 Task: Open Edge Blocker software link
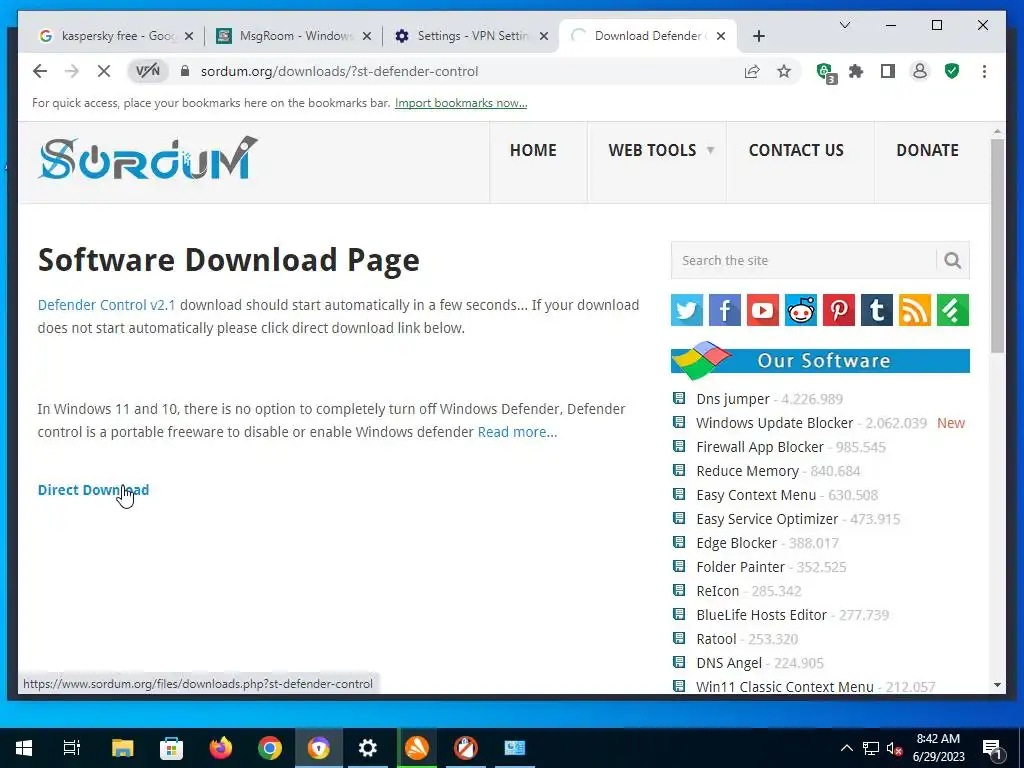(x=736, y=543)
